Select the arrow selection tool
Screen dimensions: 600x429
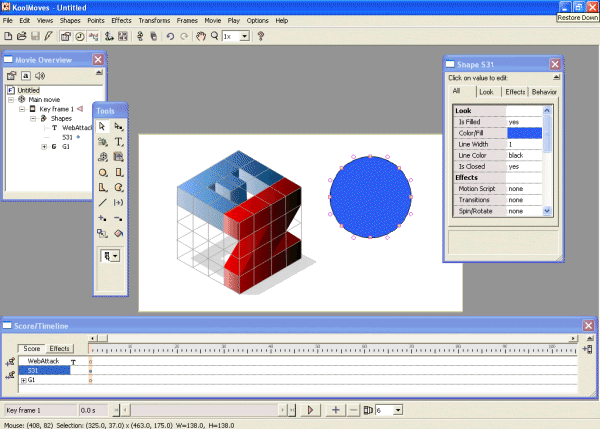pyautogui.click(x=103, y=127)
